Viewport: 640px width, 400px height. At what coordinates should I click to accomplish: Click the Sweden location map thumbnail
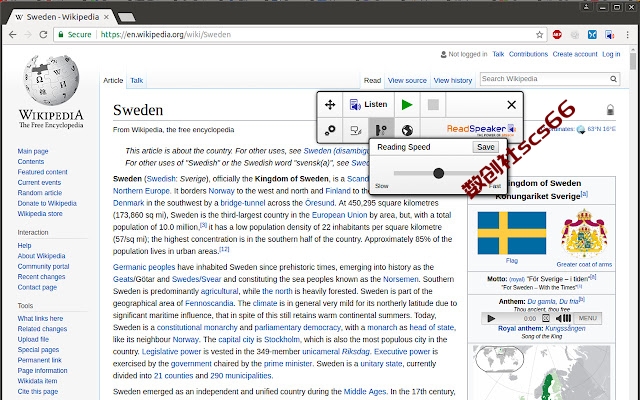542,373
